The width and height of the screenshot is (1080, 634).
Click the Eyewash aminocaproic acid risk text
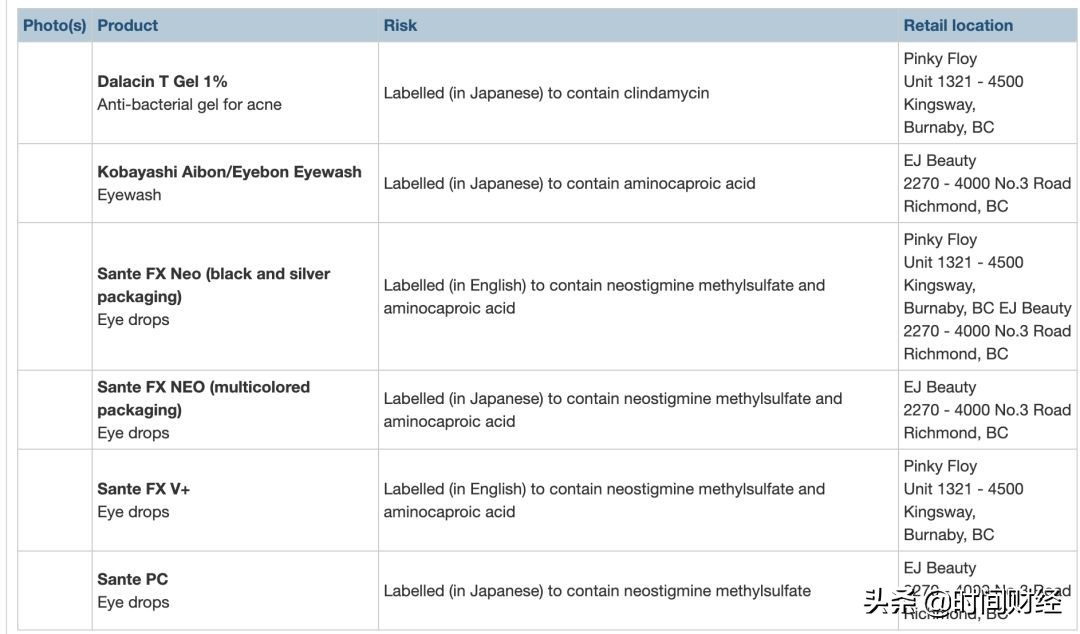(x=569, y=183)
